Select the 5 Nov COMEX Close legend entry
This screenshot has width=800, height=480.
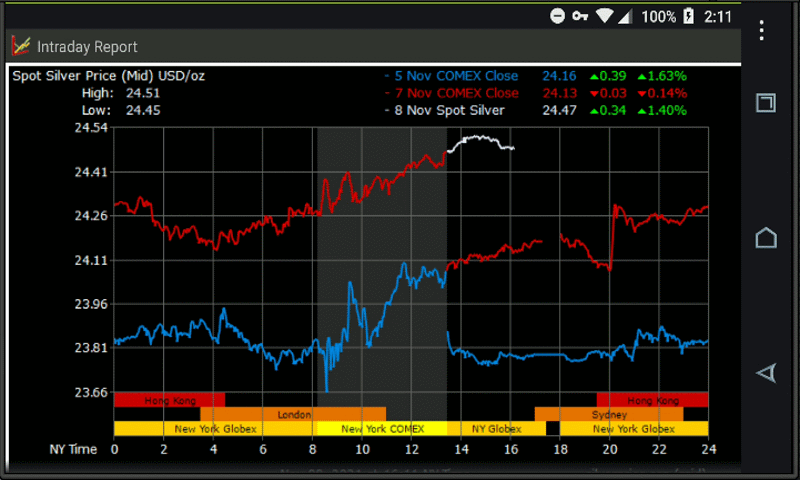[456, 76]
